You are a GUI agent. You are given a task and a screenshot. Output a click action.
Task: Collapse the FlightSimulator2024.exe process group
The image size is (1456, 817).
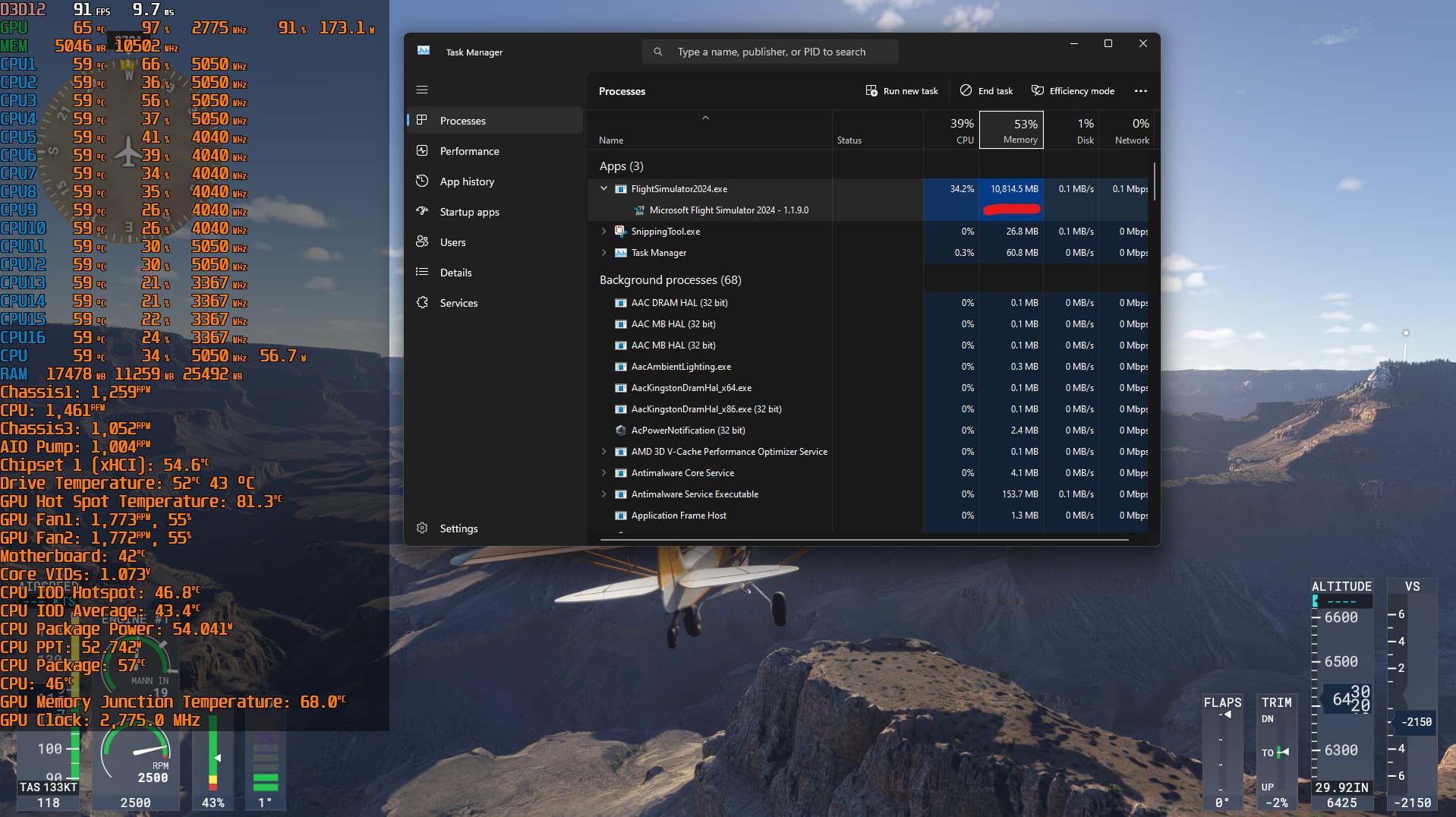coord(604,189)
